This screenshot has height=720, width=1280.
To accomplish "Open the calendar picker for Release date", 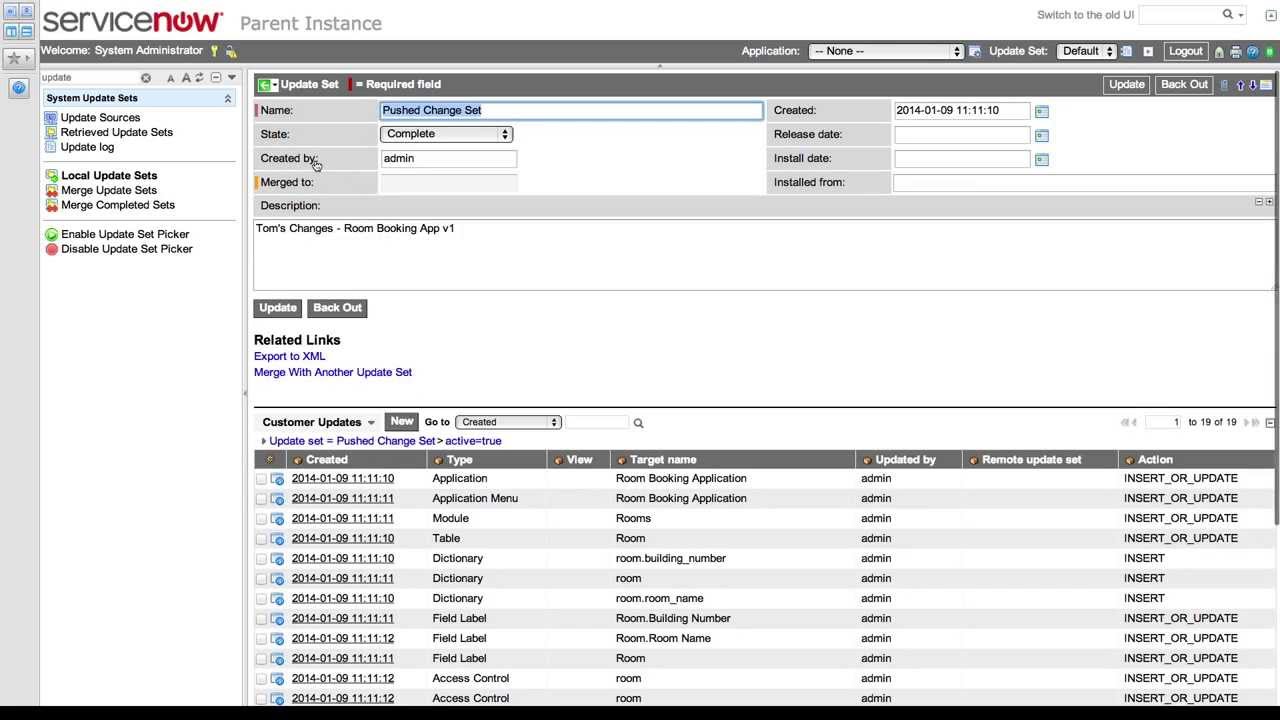I will click(1041, 135).
